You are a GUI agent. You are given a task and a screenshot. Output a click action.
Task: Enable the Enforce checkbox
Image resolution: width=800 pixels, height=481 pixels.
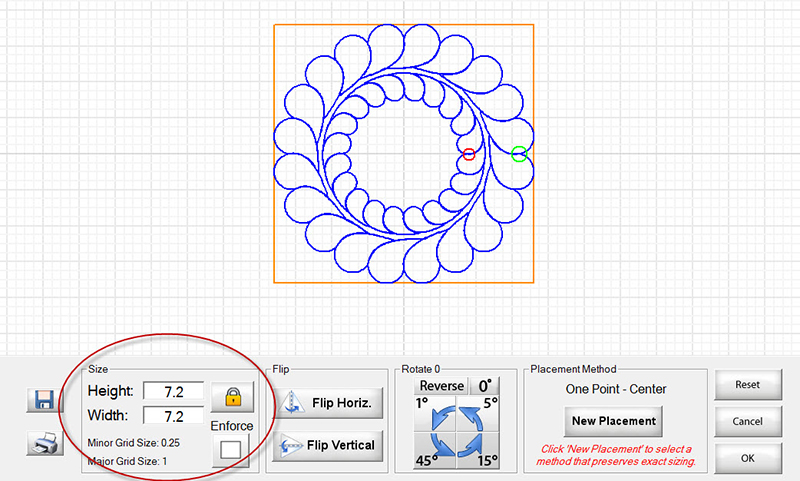232,450
